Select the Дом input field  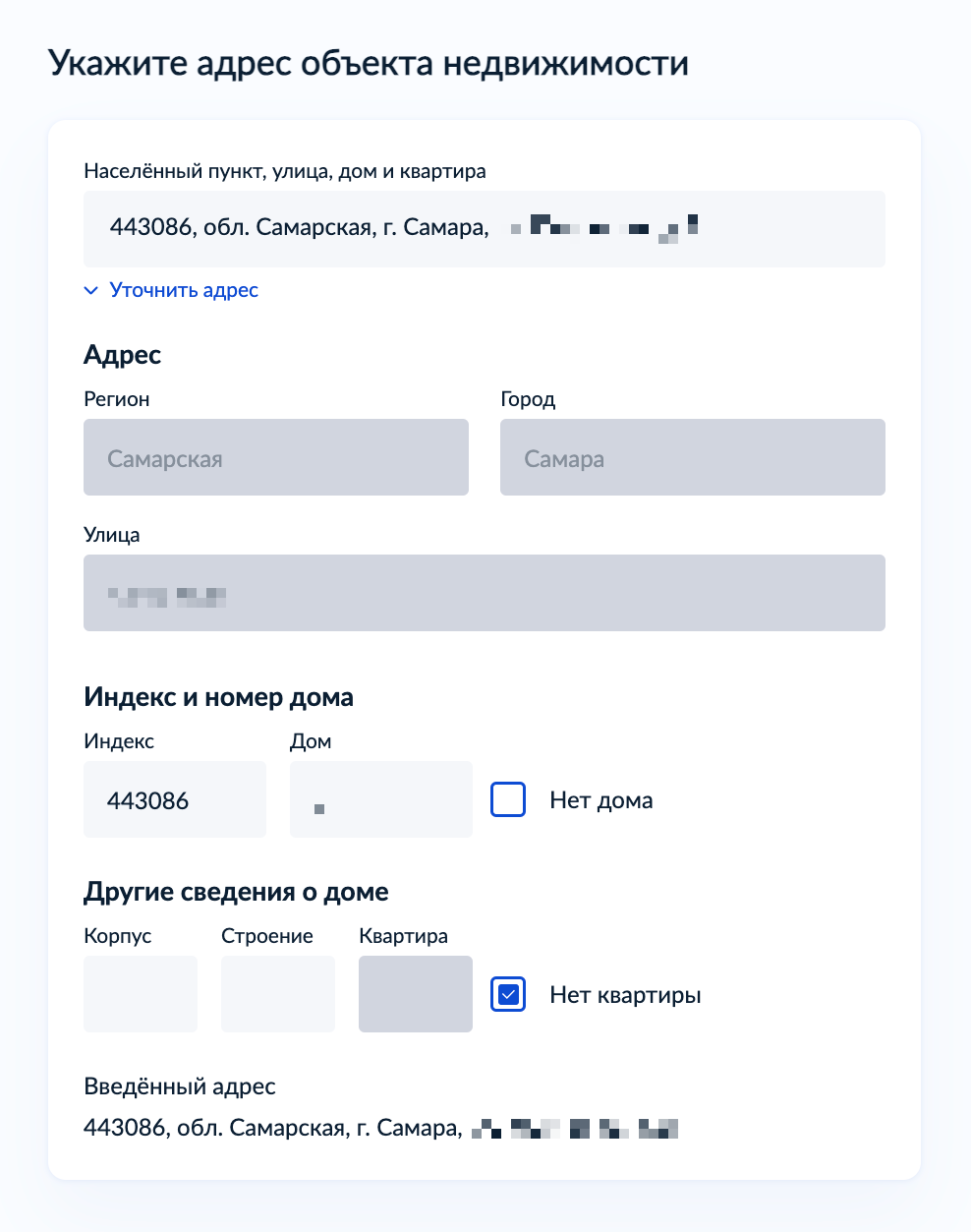(x=380, y=799)
